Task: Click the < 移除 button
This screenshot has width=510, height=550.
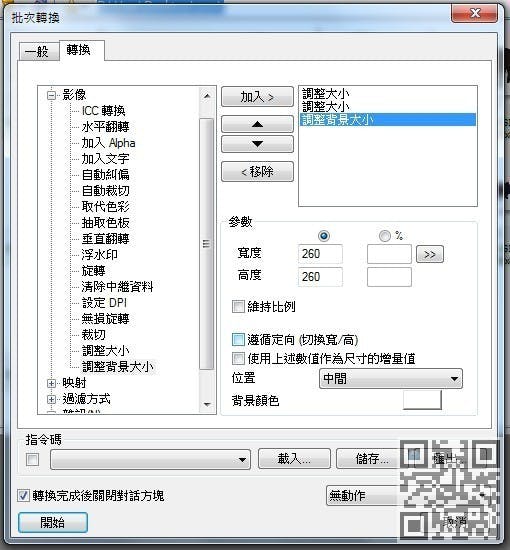Action: pyautogui.click(x=257, y=172)
